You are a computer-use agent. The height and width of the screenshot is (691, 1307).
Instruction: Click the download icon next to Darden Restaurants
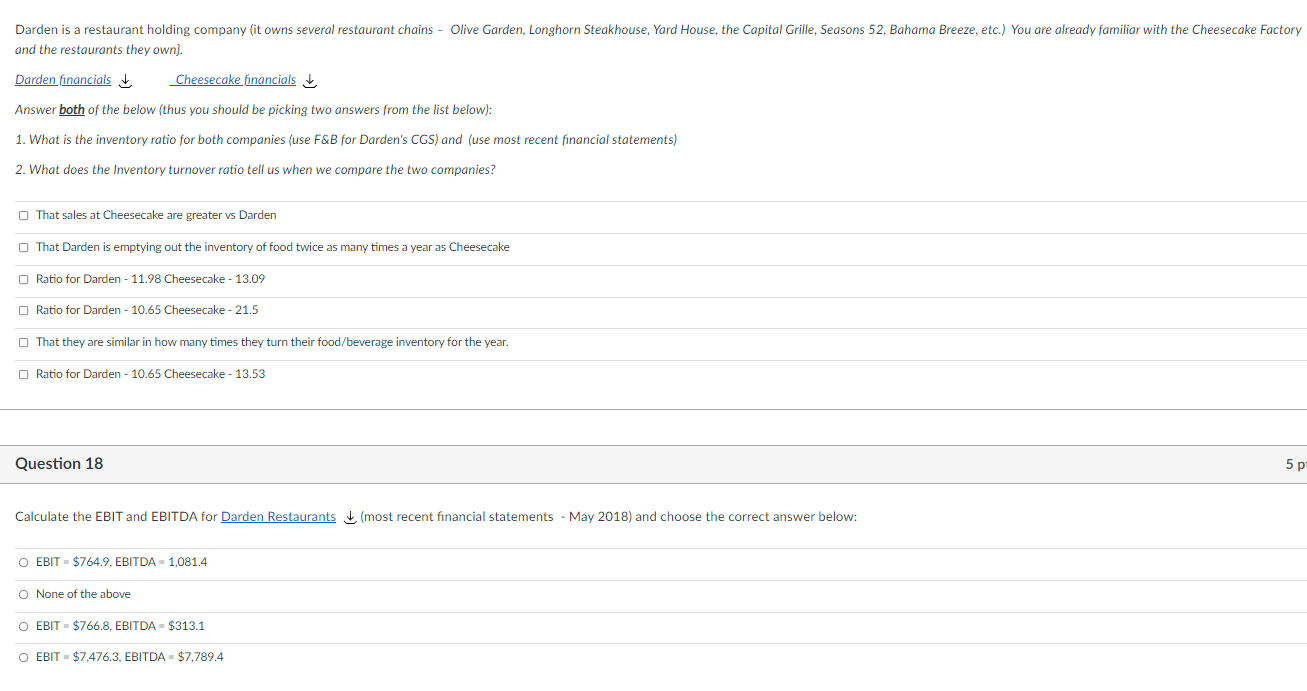349,518
